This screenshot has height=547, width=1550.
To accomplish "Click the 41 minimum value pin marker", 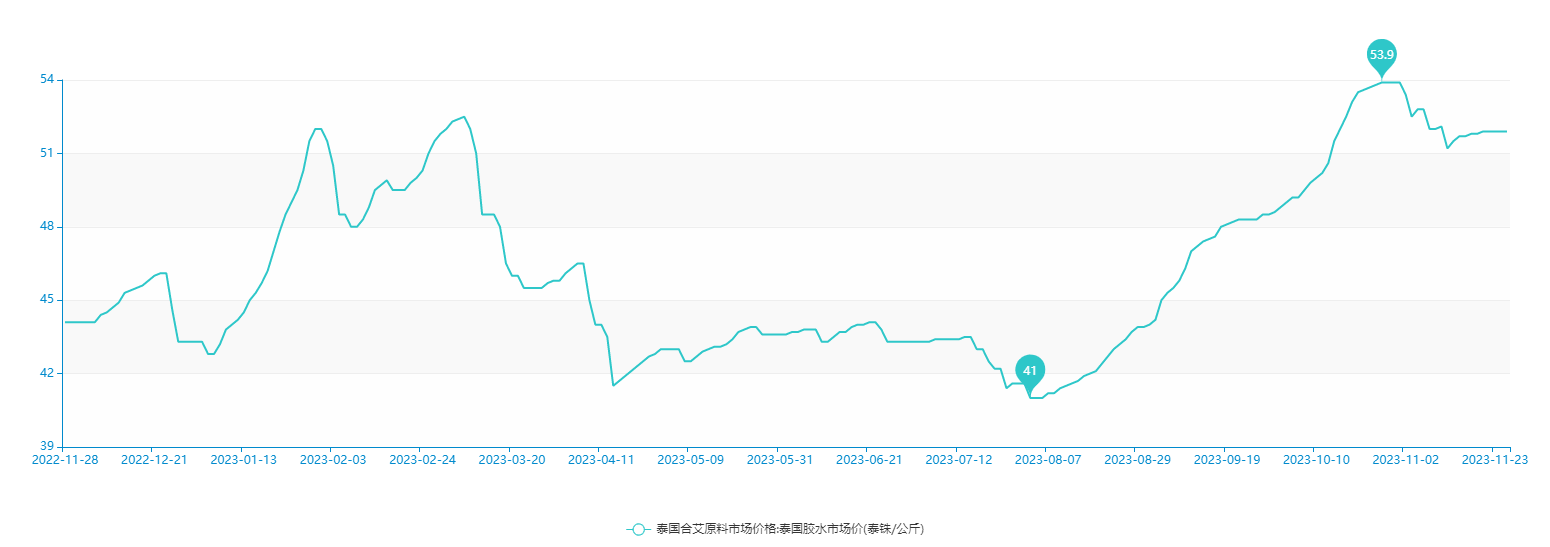I will pos(1030,371).
